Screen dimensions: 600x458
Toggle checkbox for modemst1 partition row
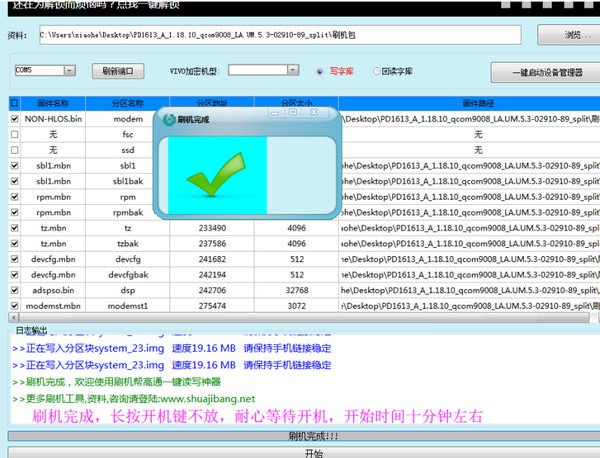coord(15,306)
